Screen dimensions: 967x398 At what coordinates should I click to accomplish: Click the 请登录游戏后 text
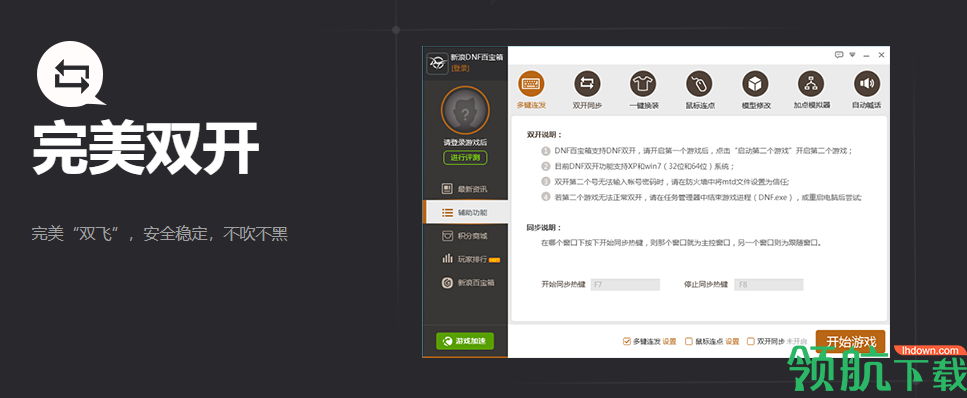pyautogui.click(x=465, y=143)
